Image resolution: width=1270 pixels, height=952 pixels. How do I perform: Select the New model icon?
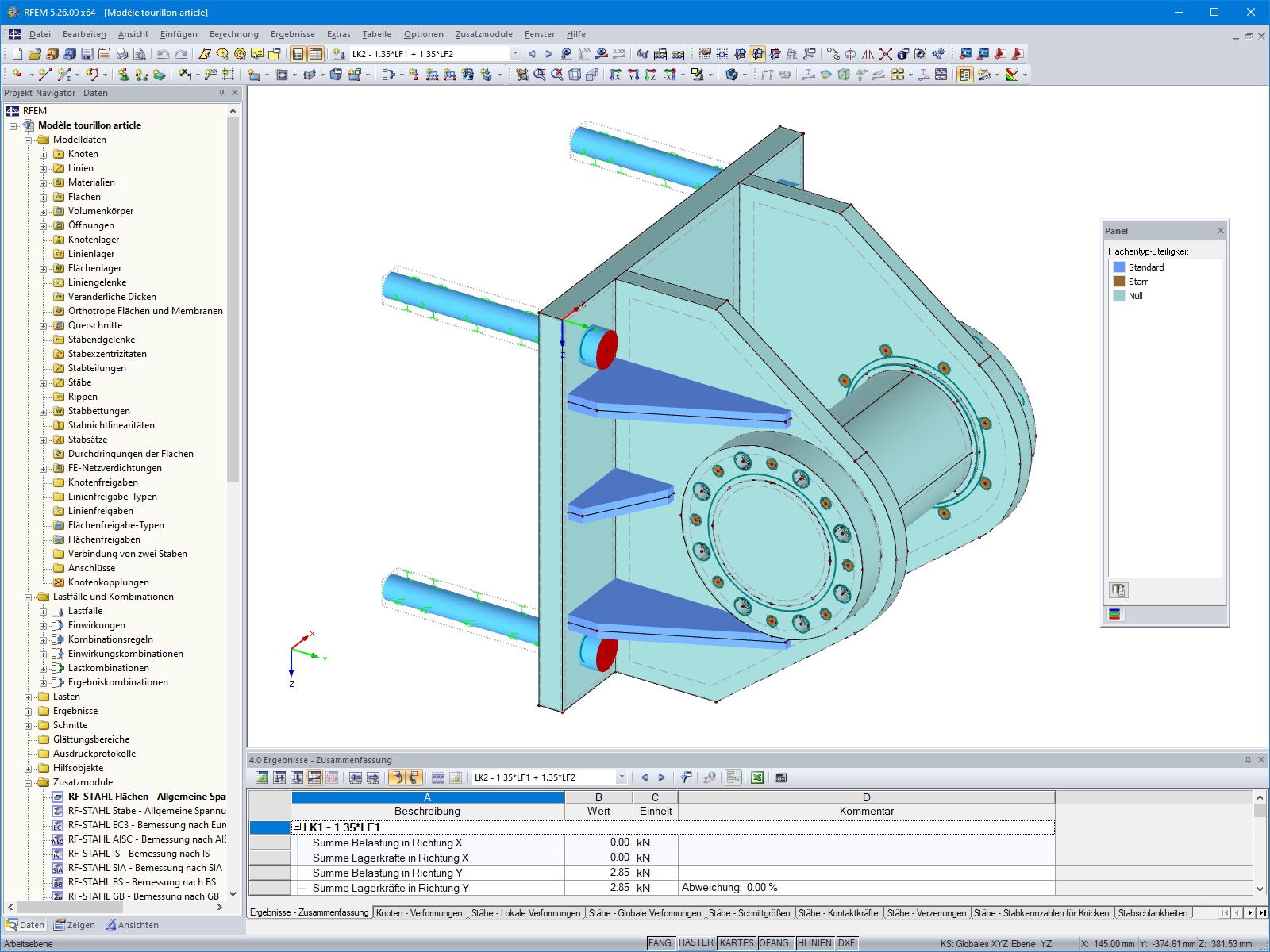tap(17, 54)
